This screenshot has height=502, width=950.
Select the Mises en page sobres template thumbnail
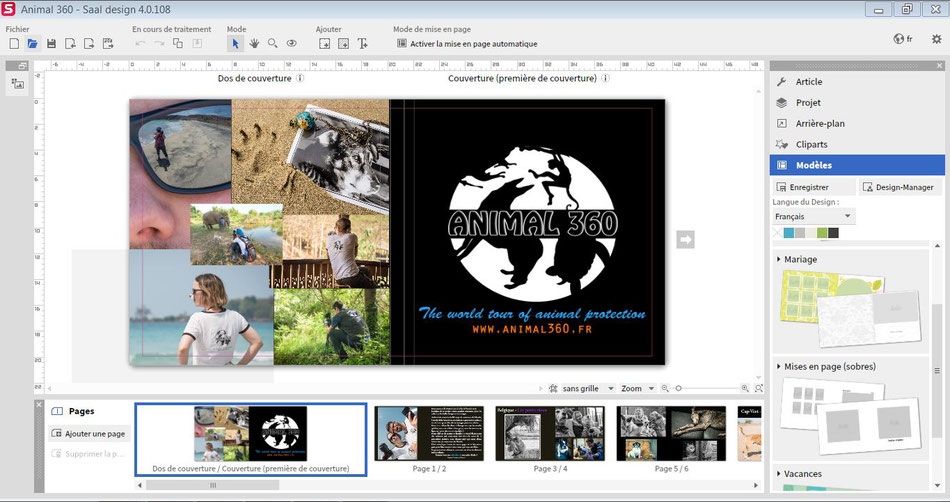[x=850, y=415]
